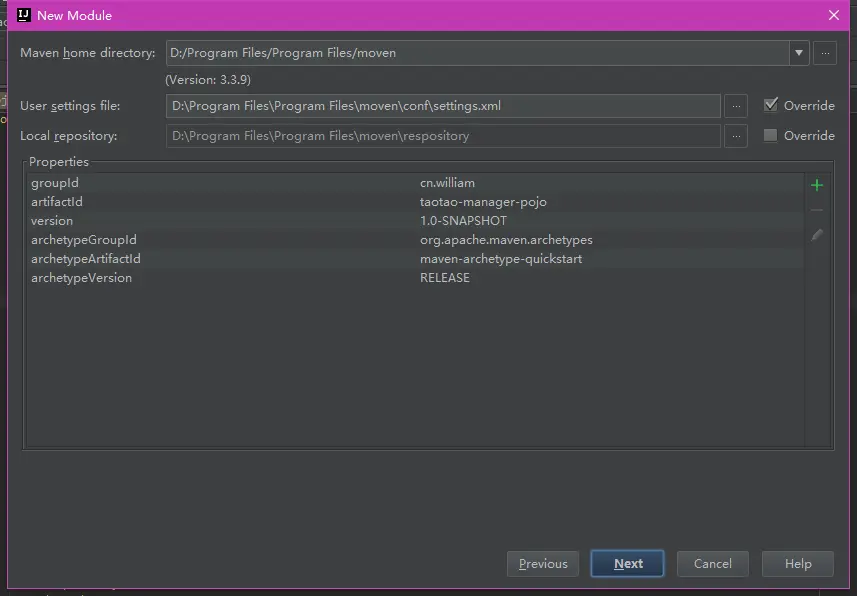The width and height of the screenshot is (857, 596).
Task: Open the Maven home directory dropdown arrow
Action: pyautogui.click(x=799, y=53)
